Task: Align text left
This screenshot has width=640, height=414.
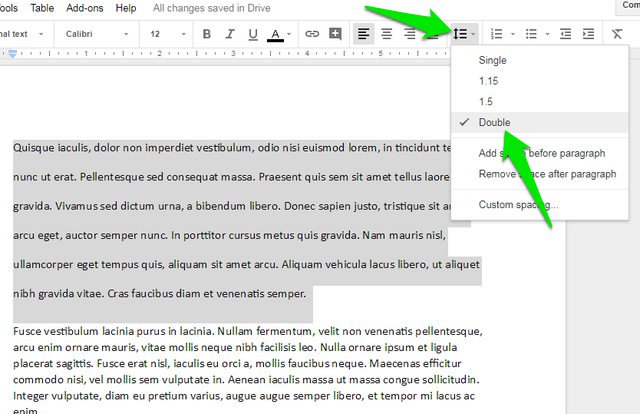Action: 363,34
